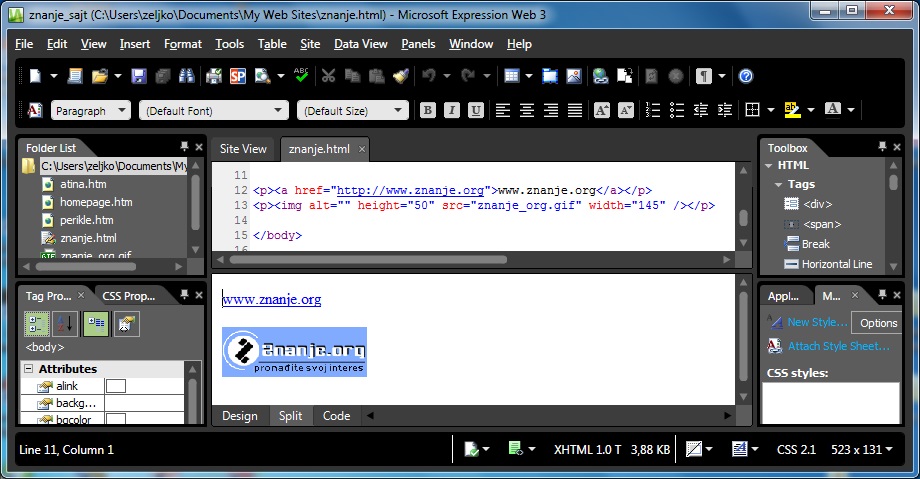The height and width of the screenshot is (479, 920).
Task: Collapse the Attributes section
Action: [28, 369]
